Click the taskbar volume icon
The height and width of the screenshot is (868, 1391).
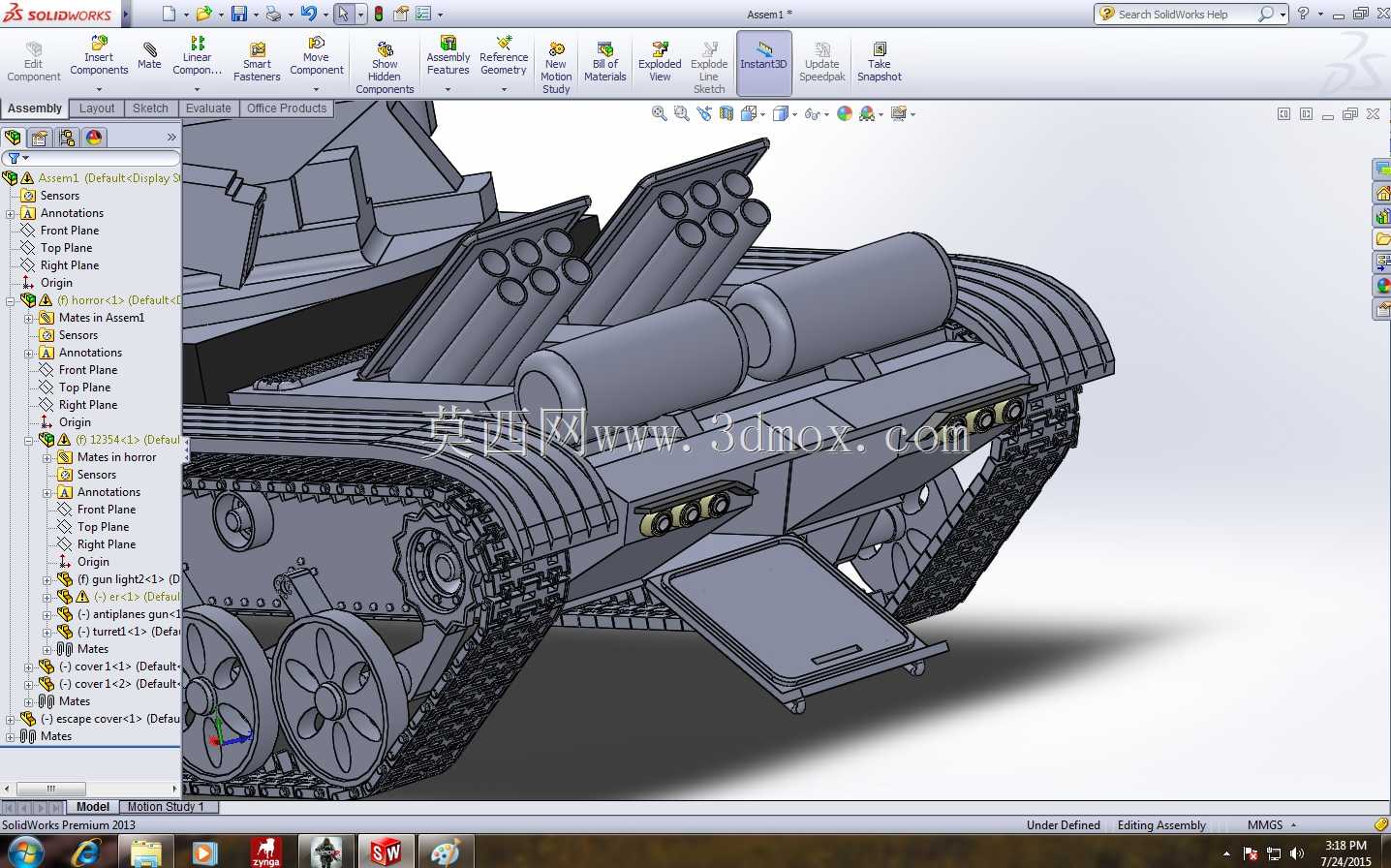[1297, 853]
